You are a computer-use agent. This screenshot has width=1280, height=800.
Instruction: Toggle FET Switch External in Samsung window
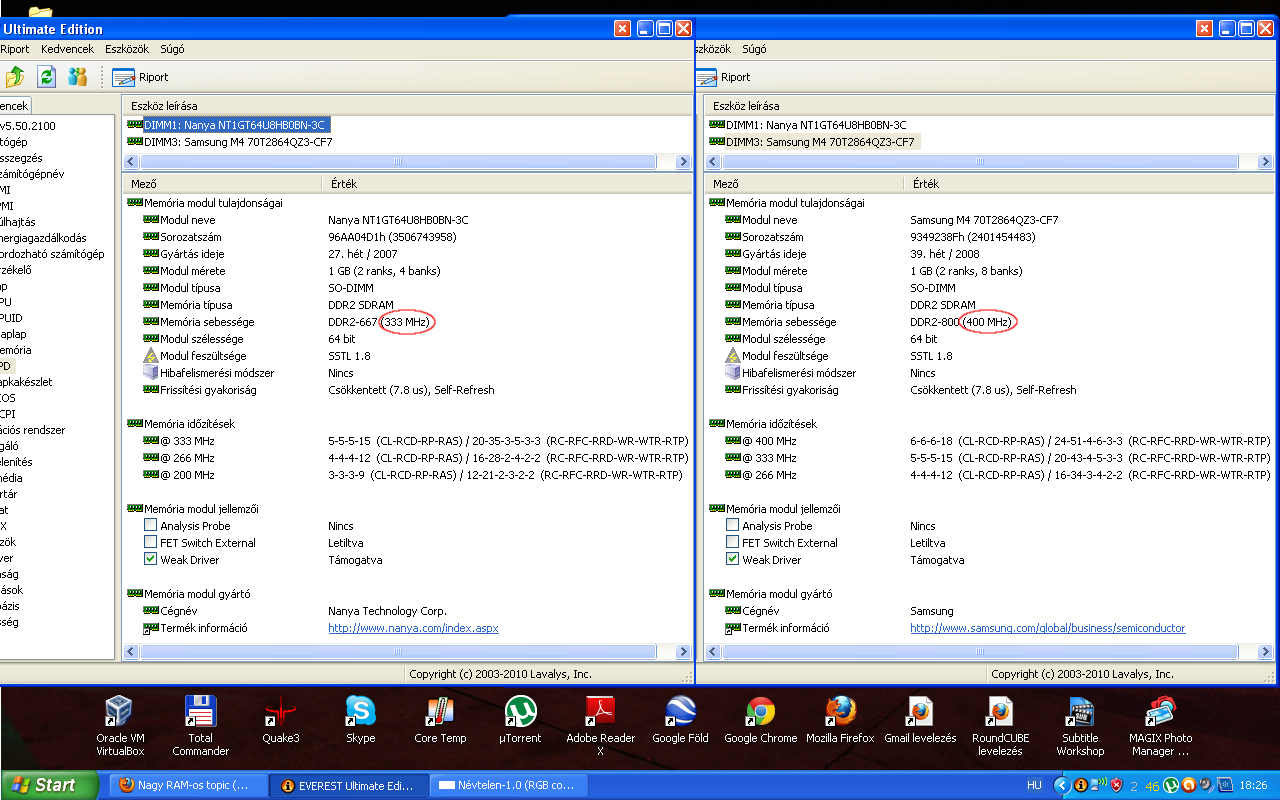[732, 542]
